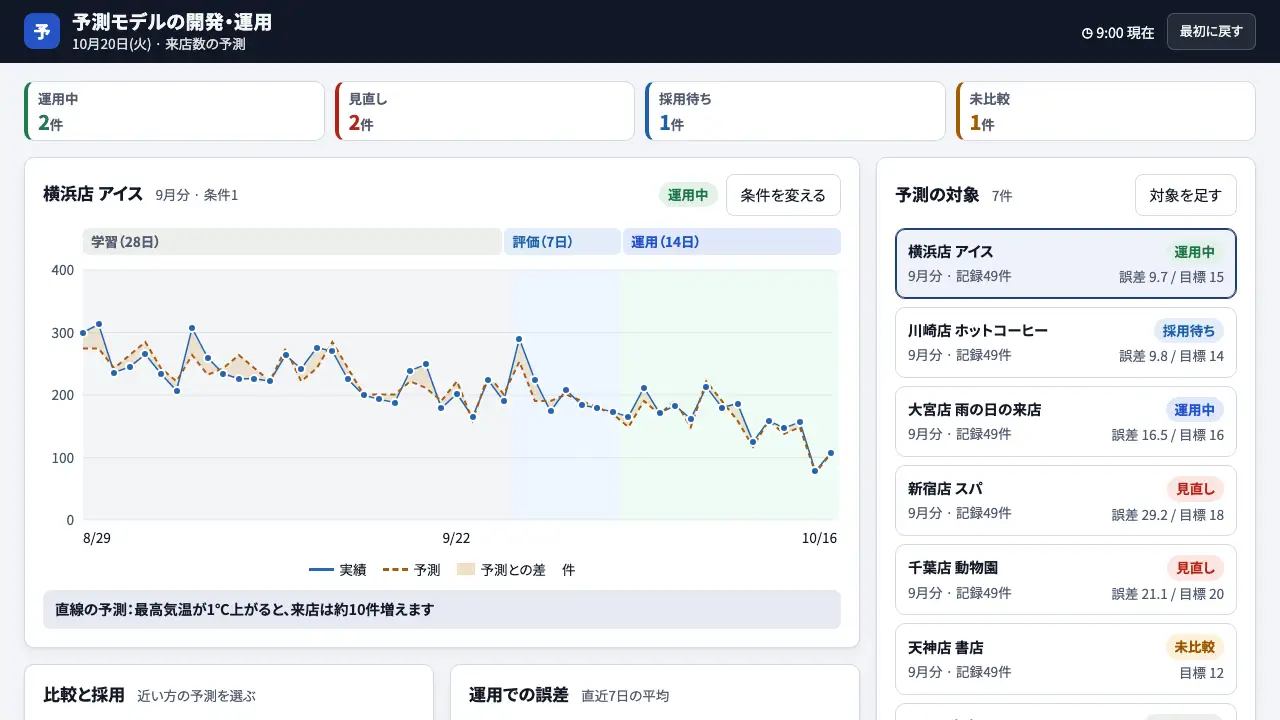Click the 予測の対象 panel heading
This screenshot has height=720, width=1280.
coord(937,195)
